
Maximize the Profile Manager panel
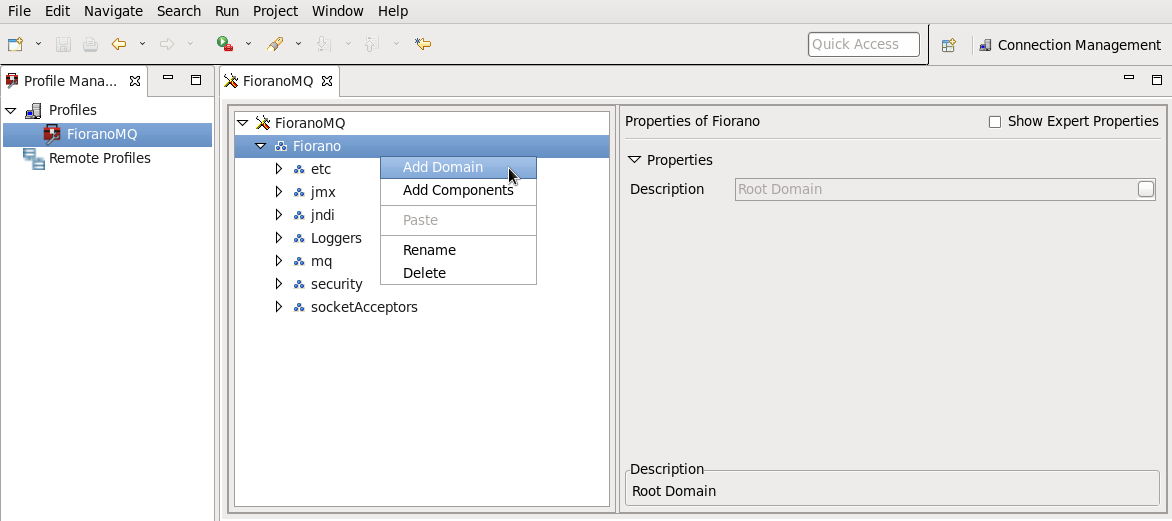[196, 80]
